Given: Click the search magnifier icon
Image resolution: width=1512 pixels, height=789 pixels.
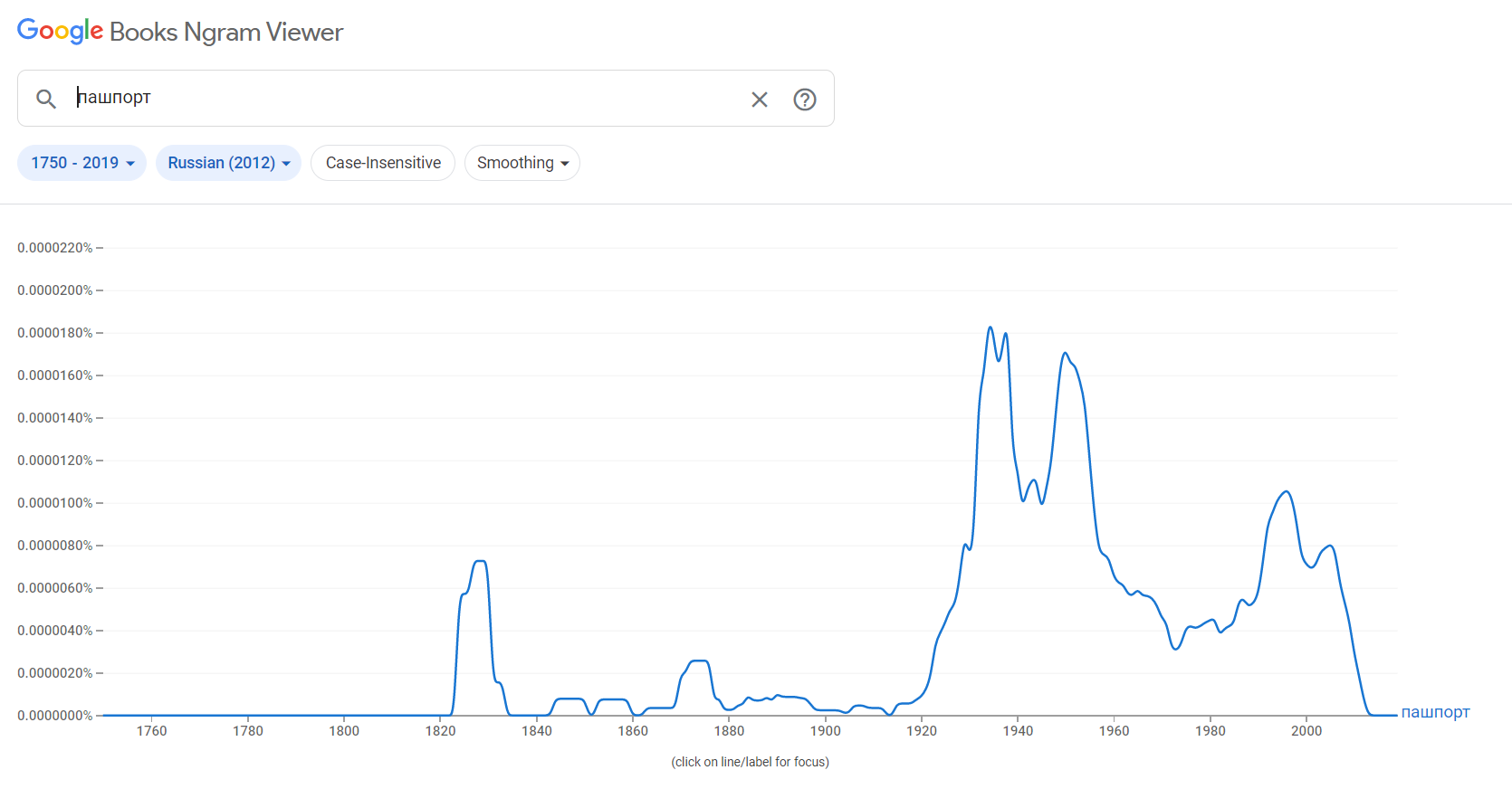Looking at the screenshot, I should (46, 99).
